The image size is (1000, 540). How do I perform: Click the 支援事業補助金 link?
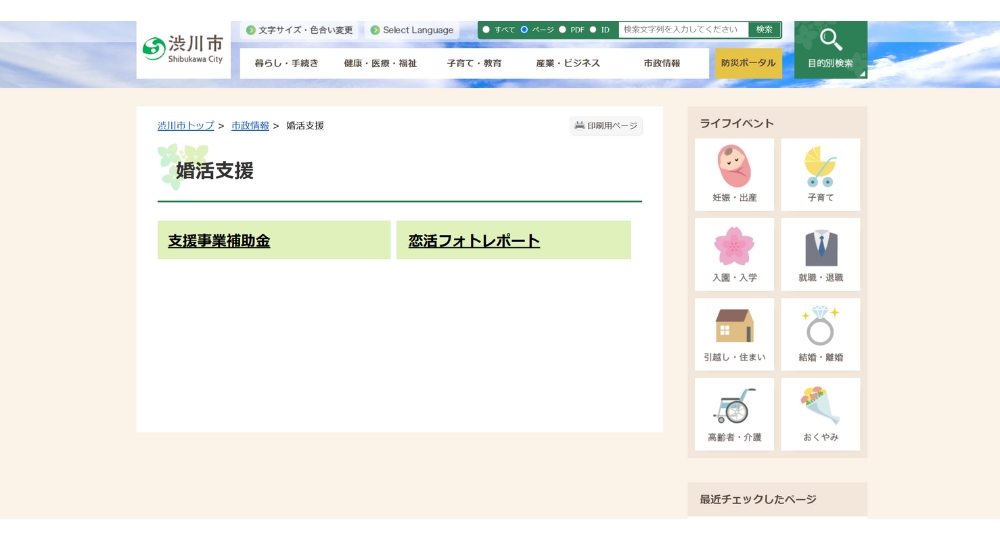pyautogui.click(x=219, y=241)
